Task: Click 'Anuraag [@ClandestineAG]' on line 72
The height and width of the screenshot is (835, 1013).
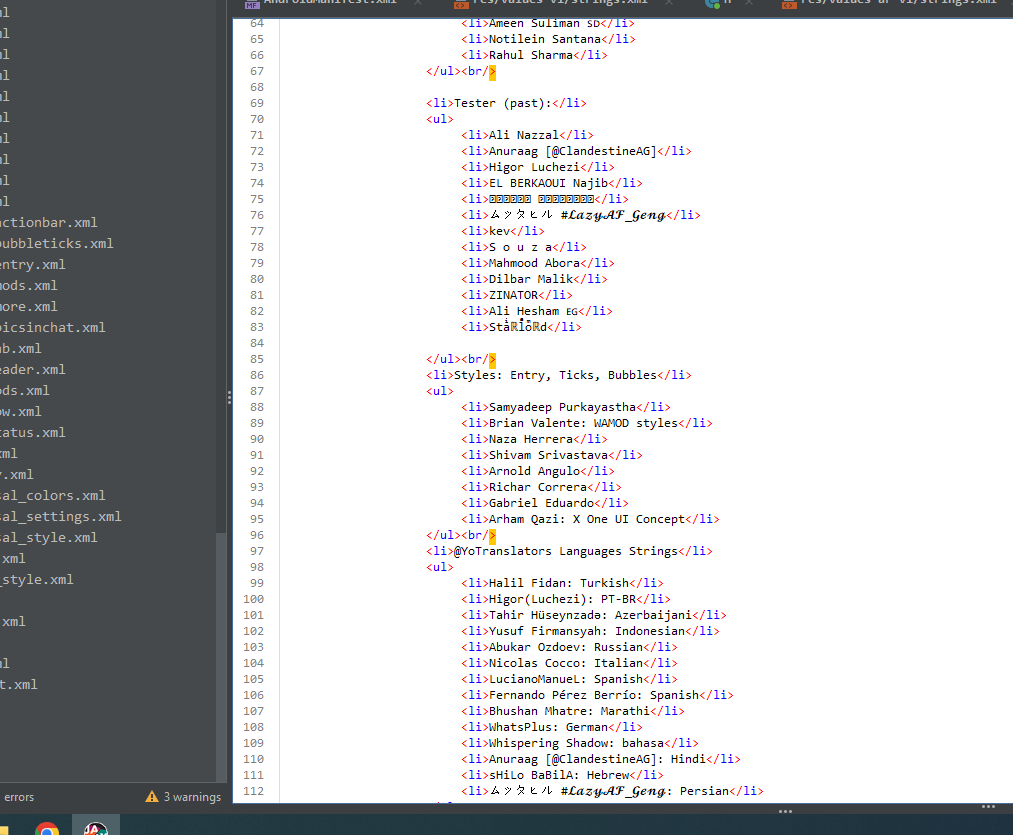Action: click(572, 151)
